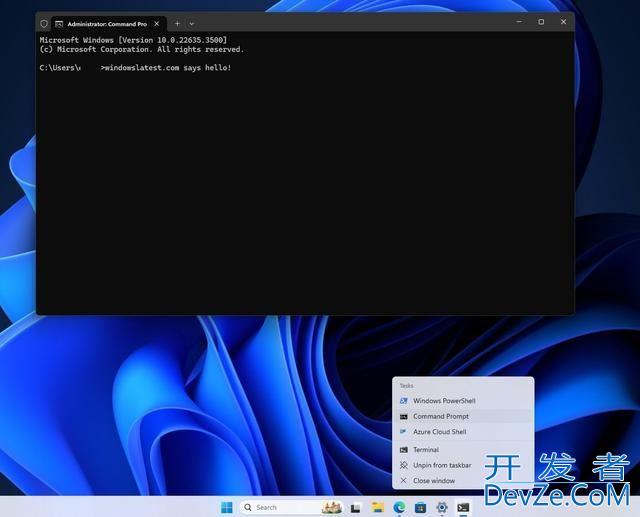
Task: Click the command prompt icon on the tab
Action: tap(59, 24)
